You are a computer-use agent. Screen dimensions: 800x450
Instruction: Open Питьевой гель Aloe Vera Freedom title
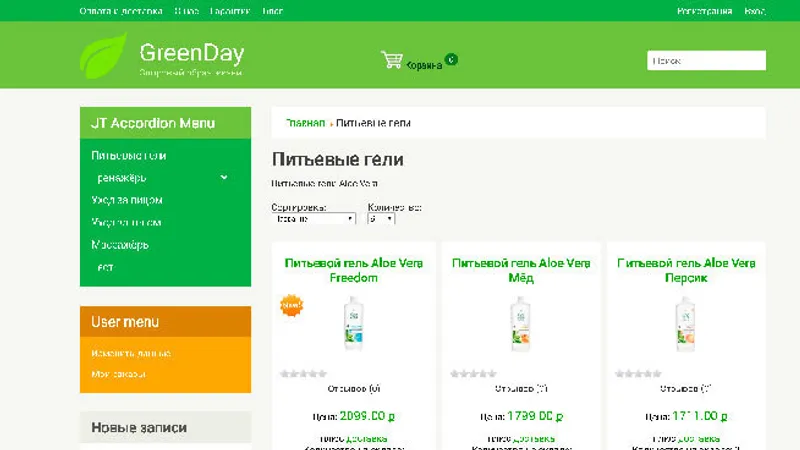click(x=354, y=270)
